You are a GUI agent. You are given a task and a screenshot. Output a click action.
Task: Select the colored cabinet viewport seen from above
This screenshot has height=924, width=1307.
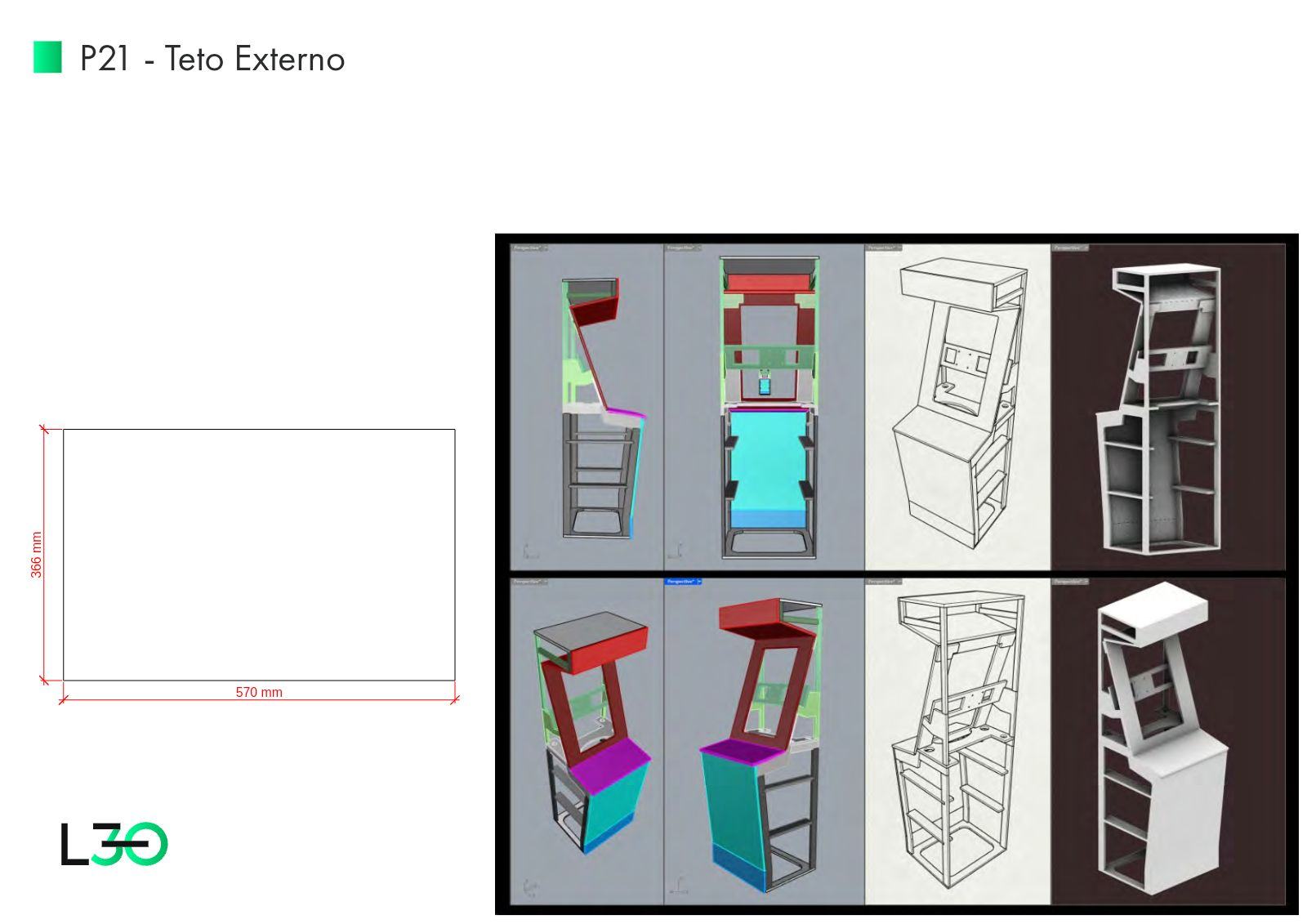587,741
